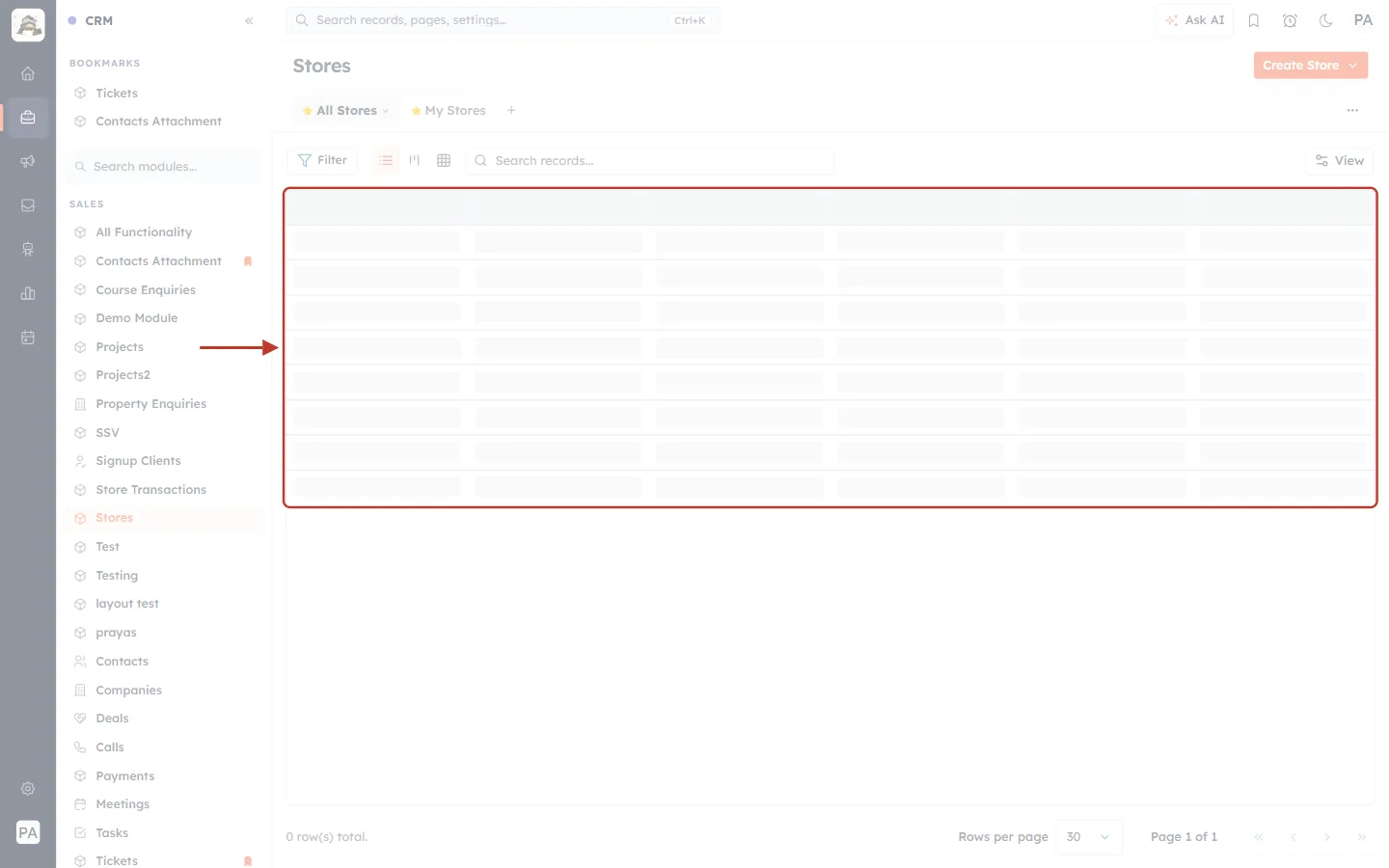Screen dimensions: 1389x868
Task: Select the My Stores tab
Action: (x=449, y=111)
